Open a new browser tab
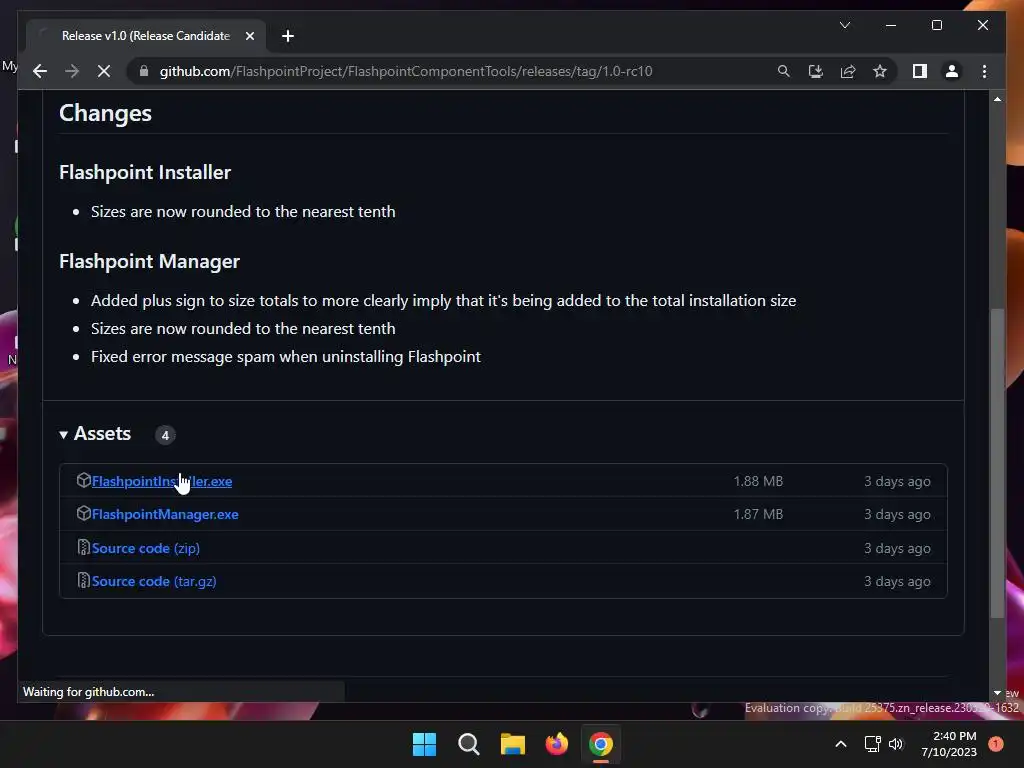 click(x=287, y=36)
